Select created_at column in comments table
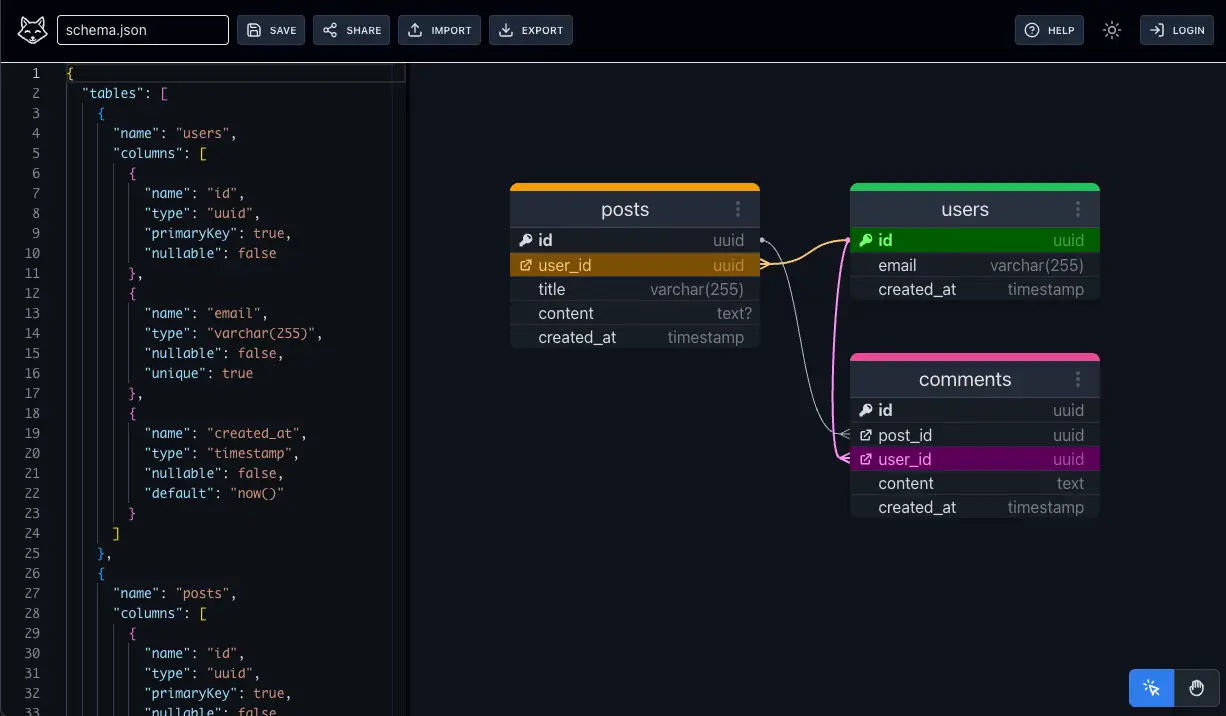The height and width of the screenshot is (716, 1226). point(975,507)
